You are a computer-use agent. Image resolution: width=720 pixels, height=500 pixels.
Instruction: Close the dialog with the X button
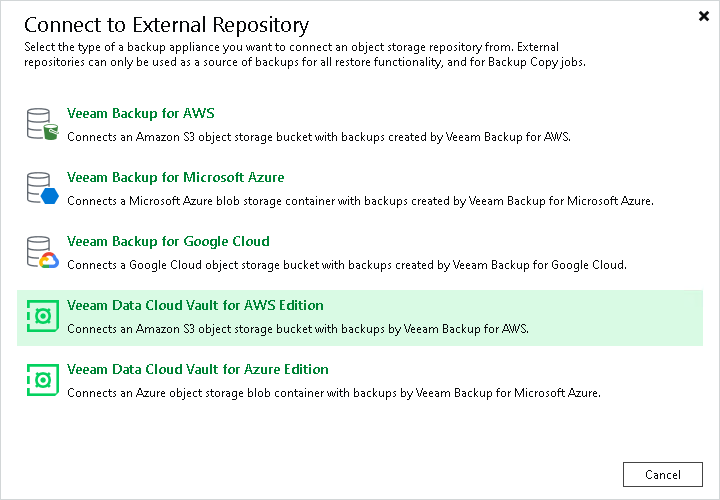703,16
